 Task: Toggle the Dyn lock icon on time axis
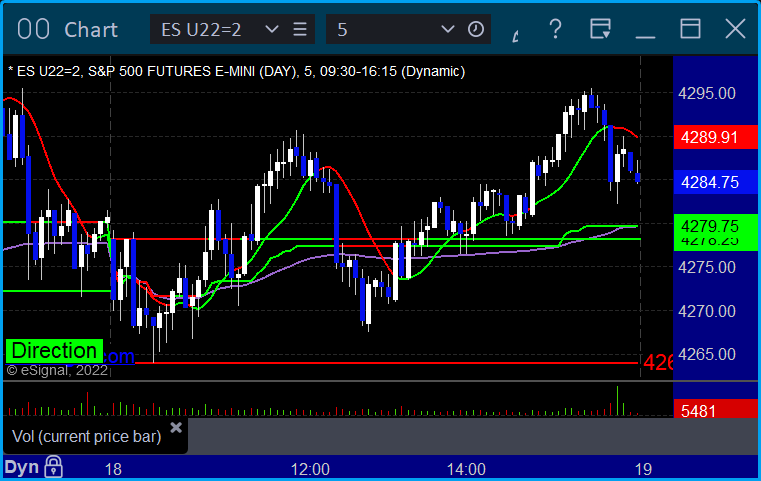pos(53,467)
